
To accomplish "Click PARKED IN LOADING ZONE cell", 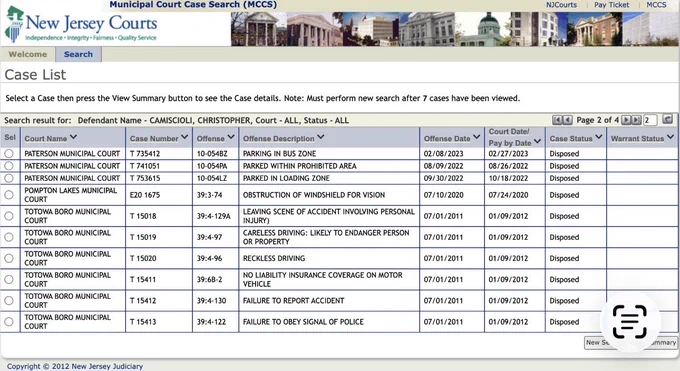I will coord(286,178).
